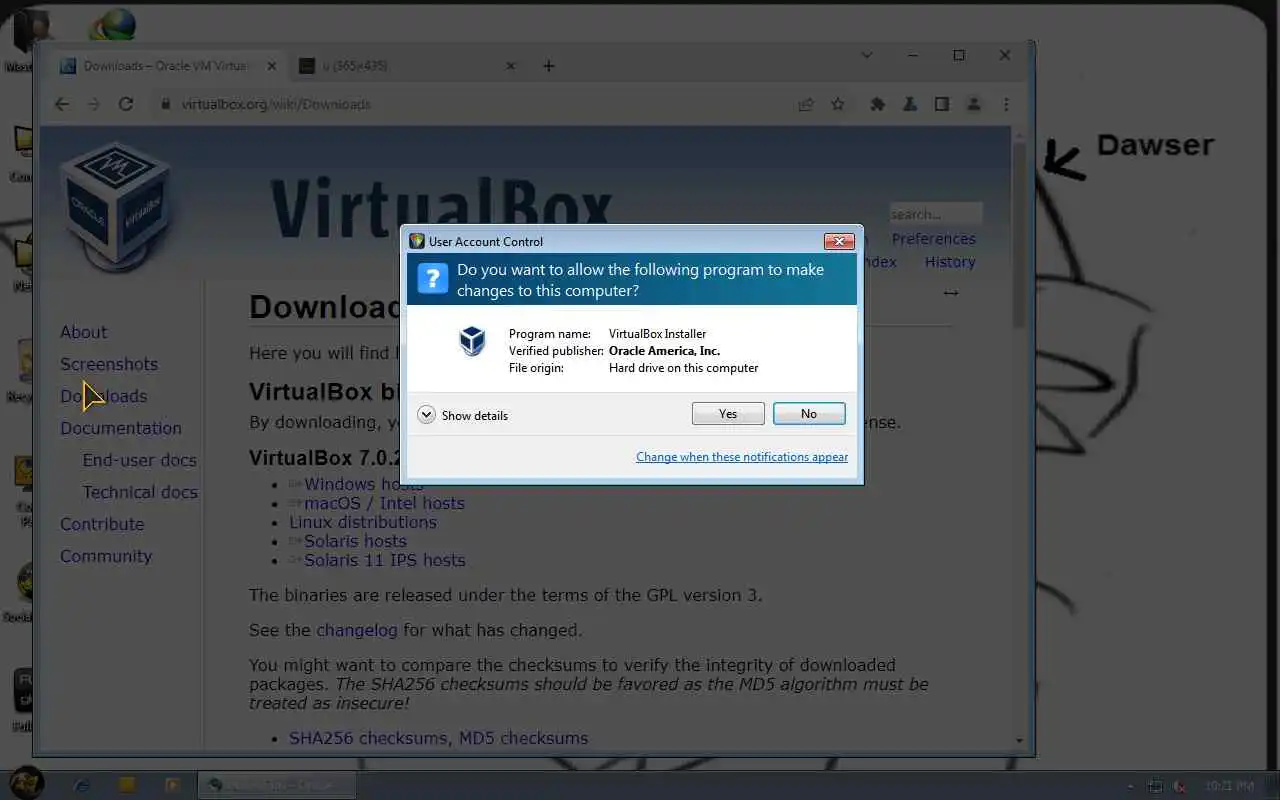Bookmark this page with the star icon
Image resolution: width=1280 pixels, height=800 pixels.
838,104
